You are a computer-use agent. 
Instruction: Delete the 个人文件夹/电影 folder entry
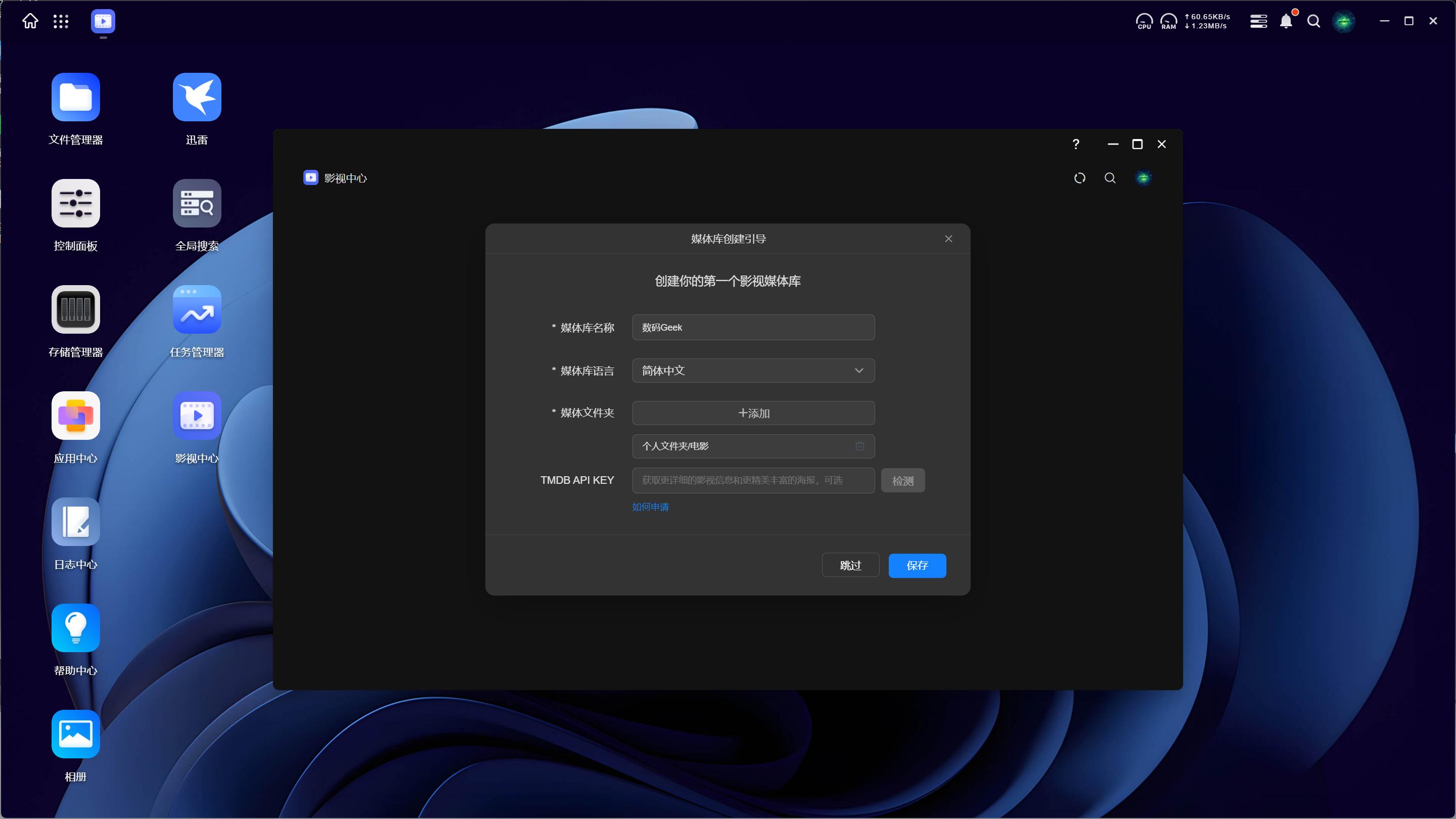[859, 446]
